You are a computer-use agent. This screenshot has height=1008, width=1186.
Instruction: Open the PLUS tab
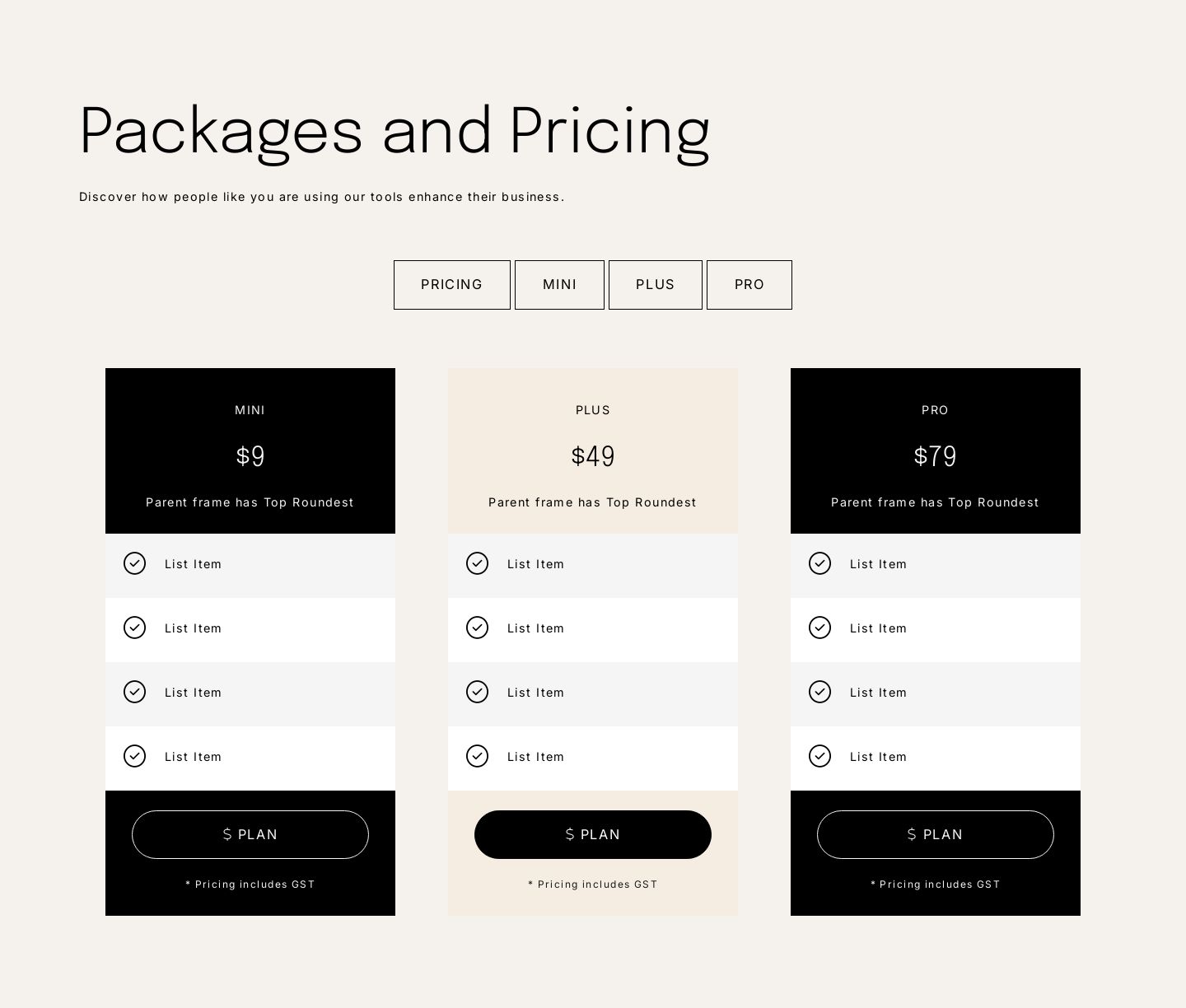pyautogui.click(x=656, y=285)
